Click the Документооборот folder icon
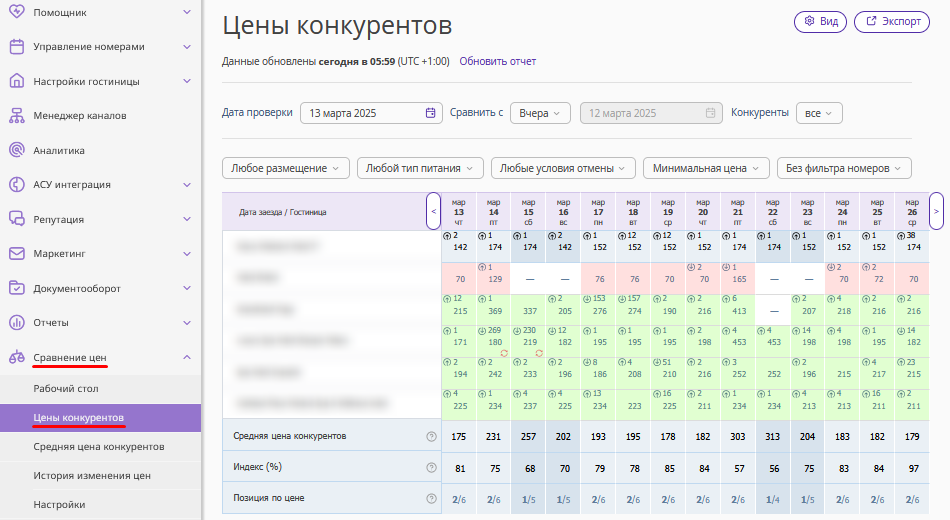Image resolution: width=950 pixels, height=520 pixels. pyautogui.click(x=17, y=288)
